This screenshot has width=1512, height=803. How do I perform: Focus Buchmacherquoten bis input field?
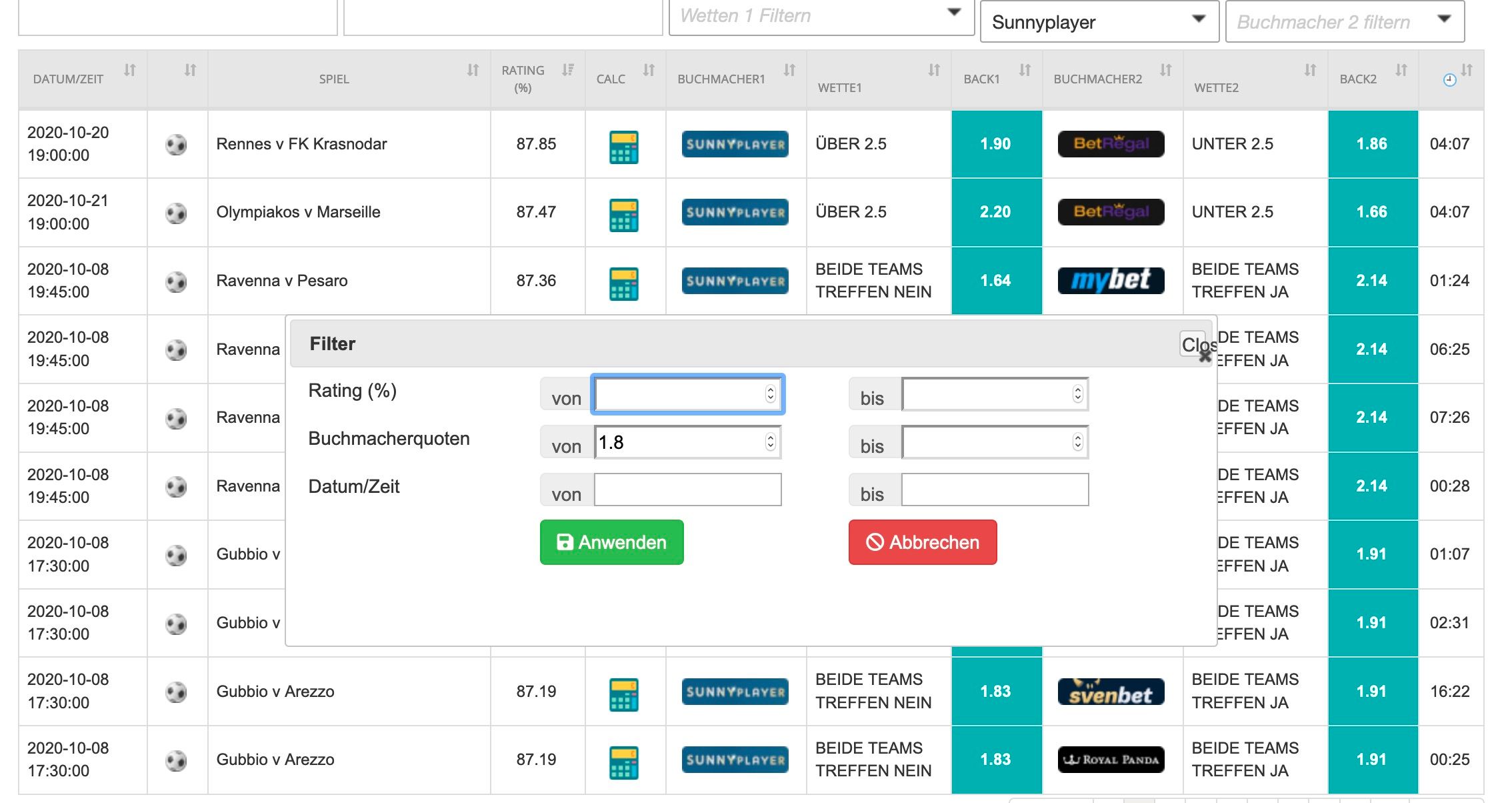coord(995,442)
